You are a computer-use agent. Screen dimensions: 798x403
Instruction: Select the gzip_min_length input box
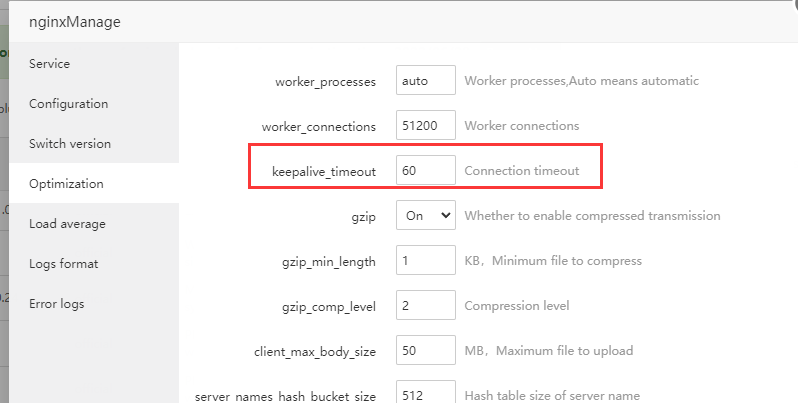pos(426,261)
